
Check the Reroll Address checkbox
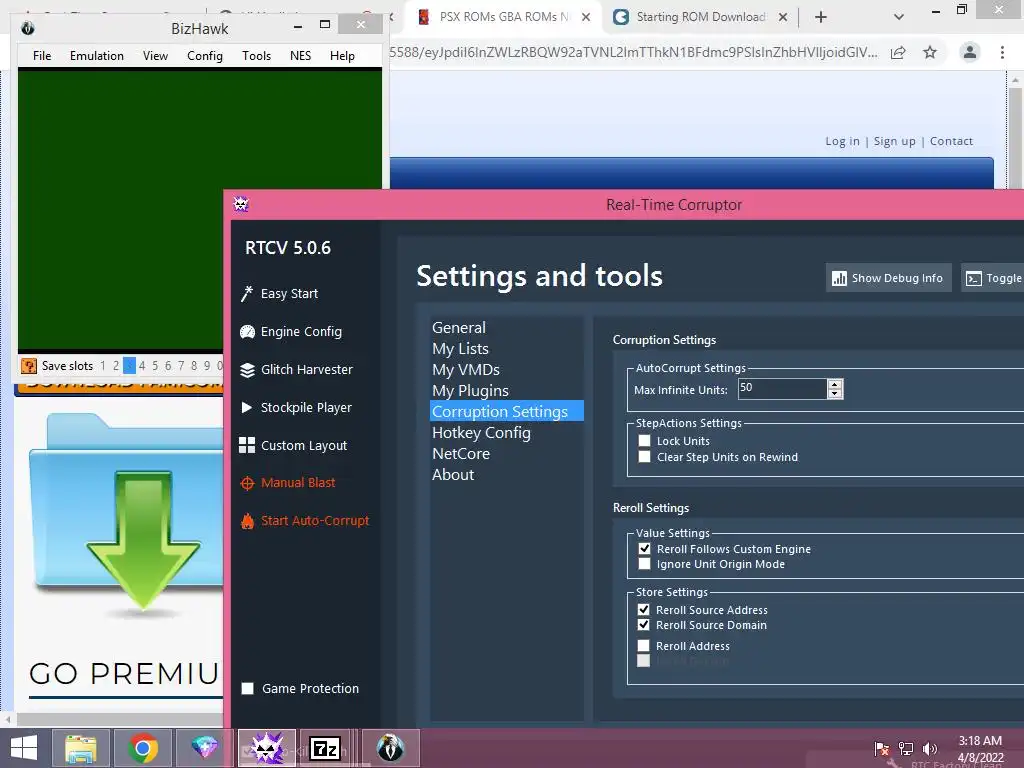pos(644,646)
